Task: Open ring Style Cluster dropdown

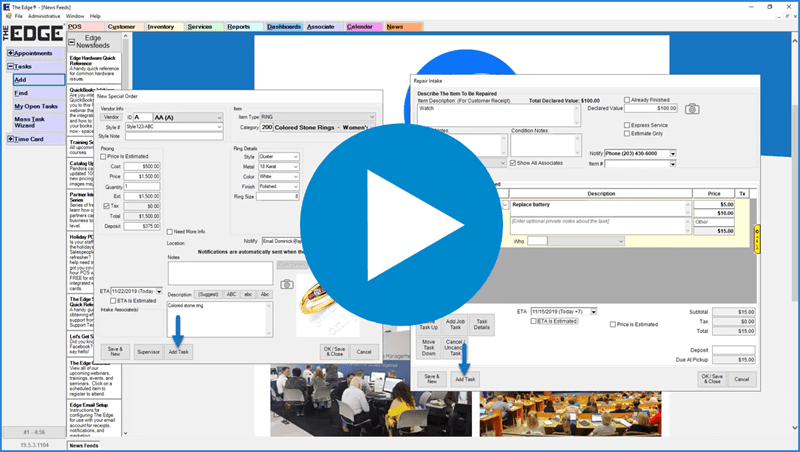Action: [x=295, y=157]
